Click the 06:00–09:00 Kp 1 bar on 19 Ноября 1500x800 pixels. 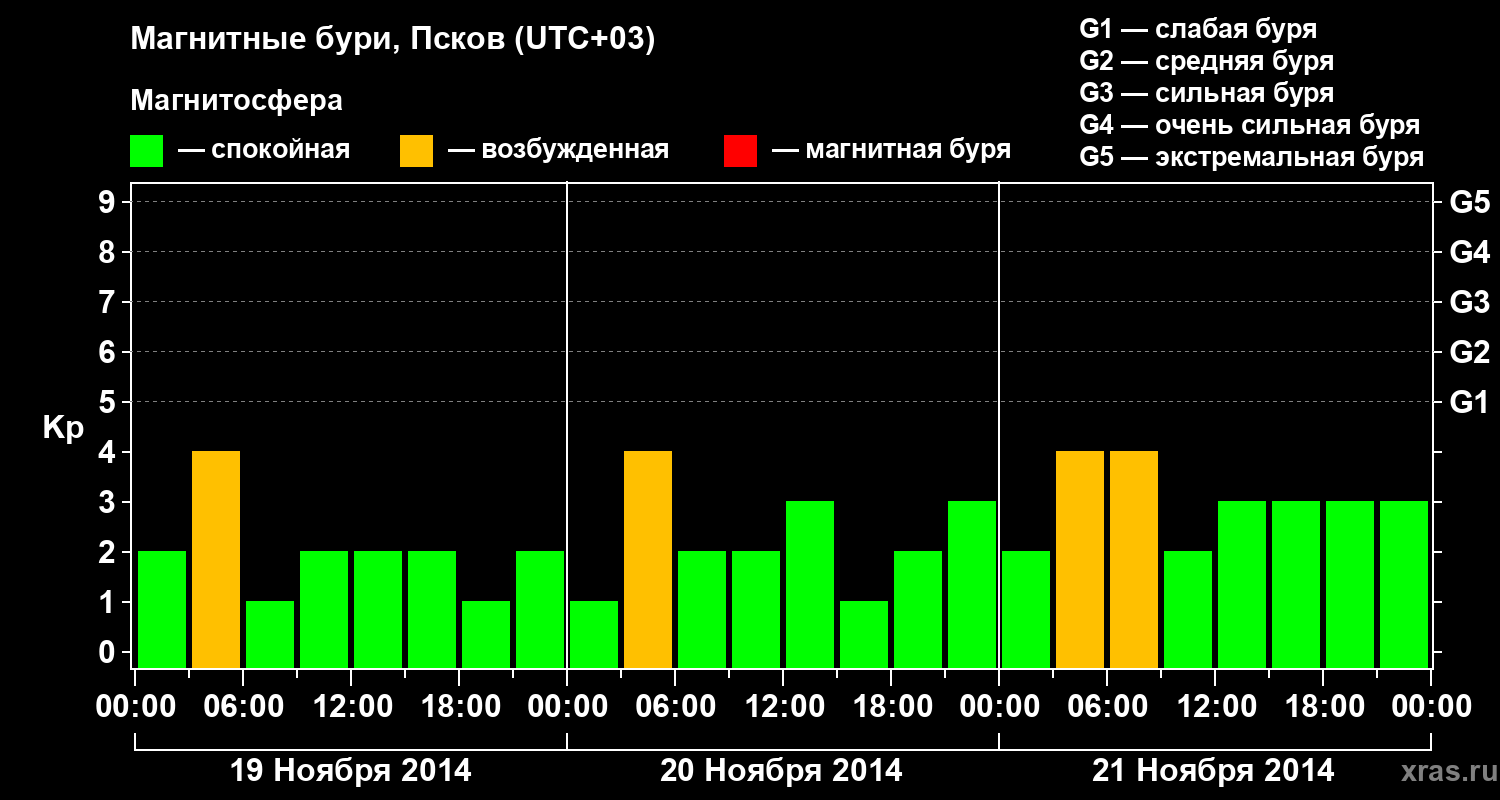click(x=270, y=634)
